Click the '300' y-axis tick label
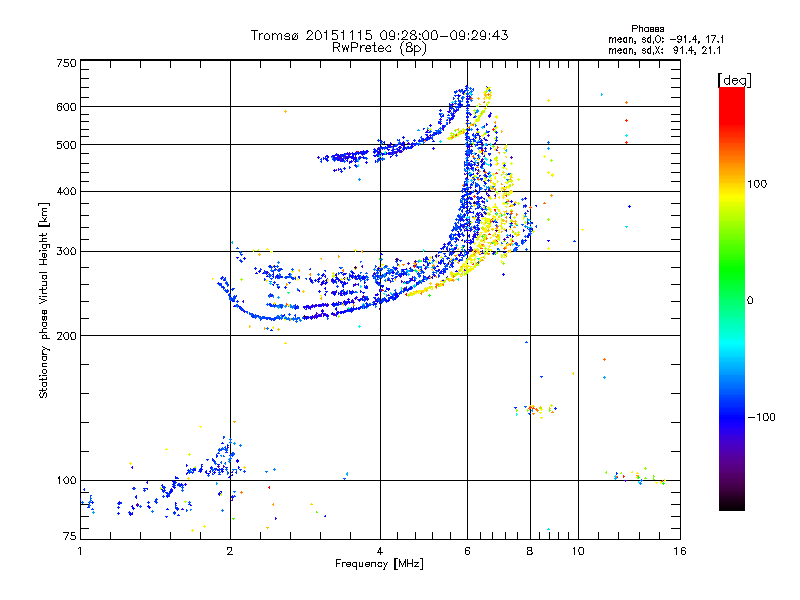Image resolution: width=800 pixels, height=600 pixels. coord(66,252)
